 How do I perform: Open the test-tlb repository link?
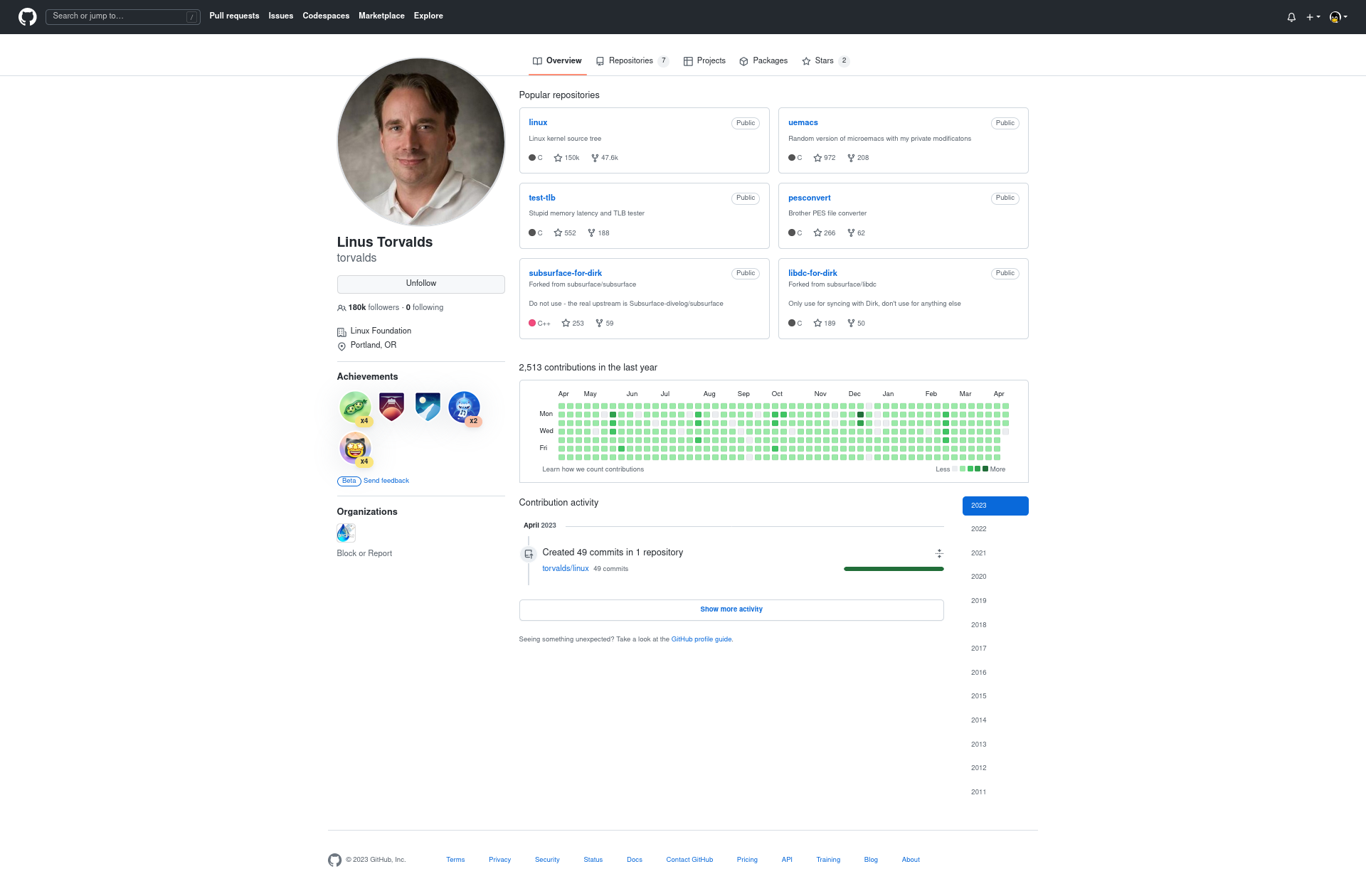(x=542, y=198)
